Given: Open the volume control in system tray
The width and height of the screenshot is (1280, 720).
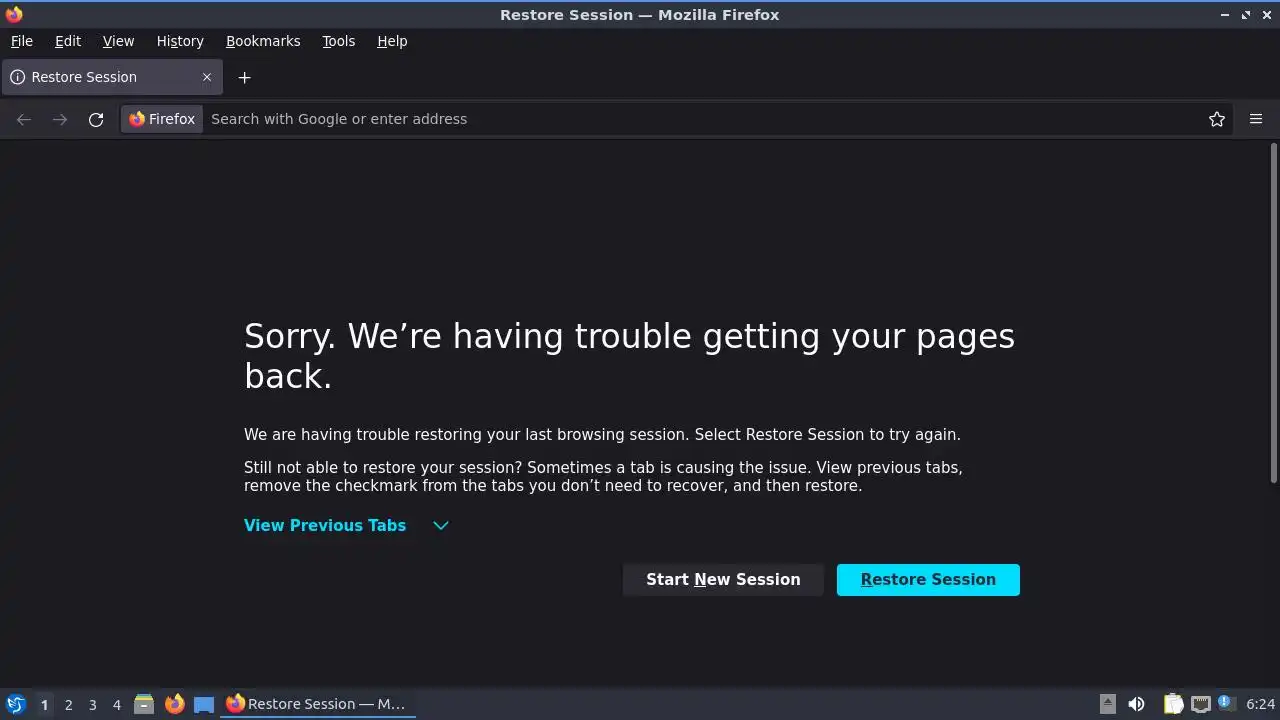Looking at the screenshot, I should pos(1136,704).
